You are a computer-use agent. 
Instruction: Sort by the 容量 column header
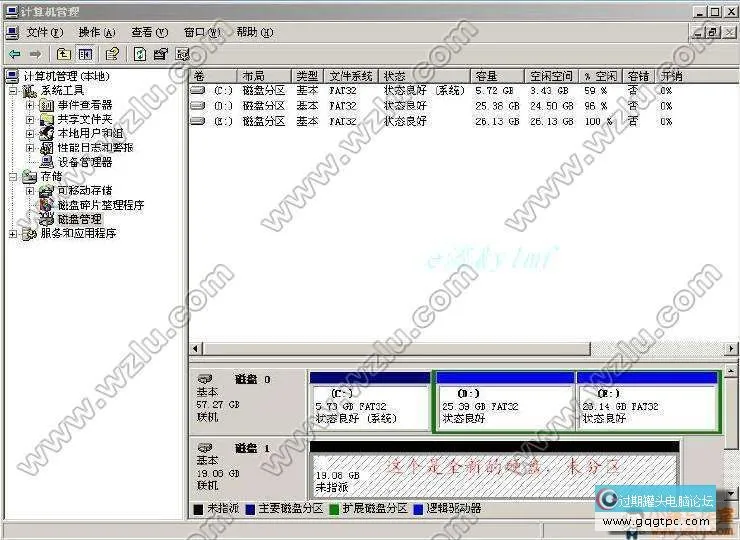[x=498, y=76]
